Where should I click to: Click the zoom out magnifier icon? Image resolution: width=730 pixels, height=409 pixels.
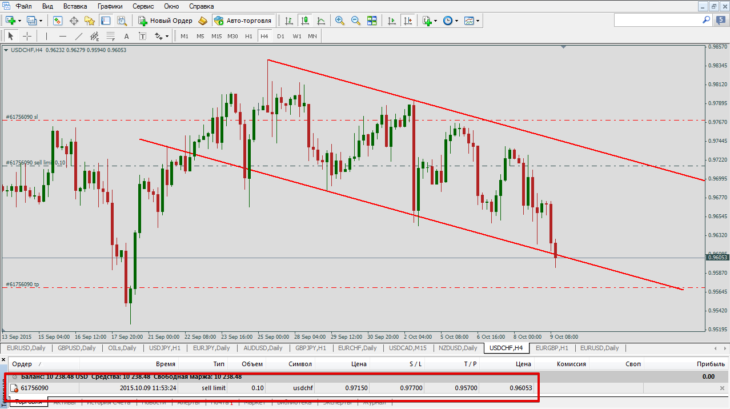(x=356, y=20)
